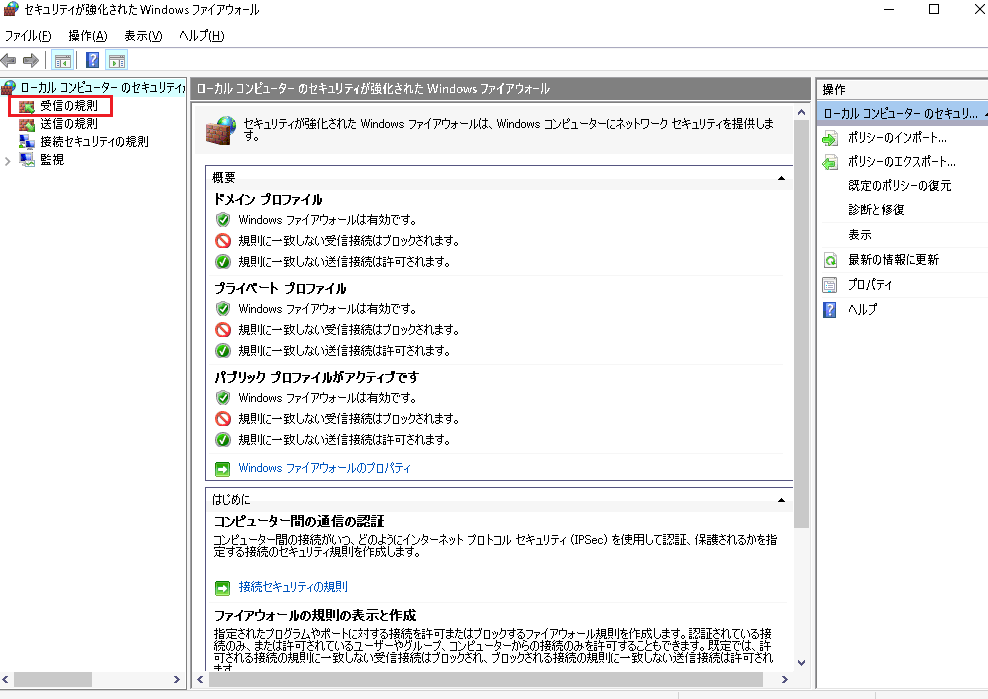Click the green arrow icon beside 接続セキュリティの規則 link
The width and height of the screenshot is (988, 699).
tap(222, 588)
